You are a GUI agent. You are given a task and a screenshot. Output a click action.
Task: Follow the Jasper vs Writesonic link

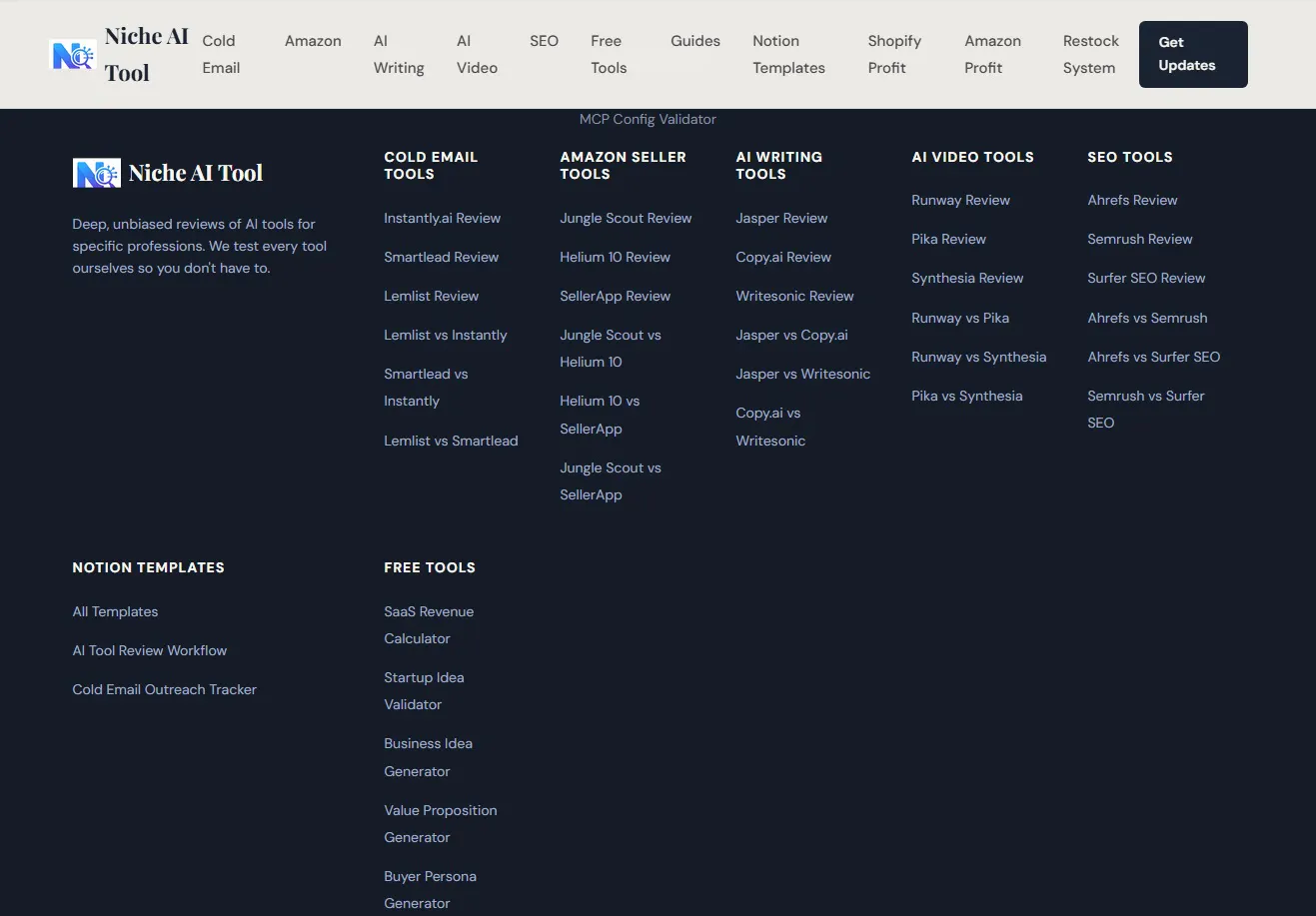pos(802,374)
